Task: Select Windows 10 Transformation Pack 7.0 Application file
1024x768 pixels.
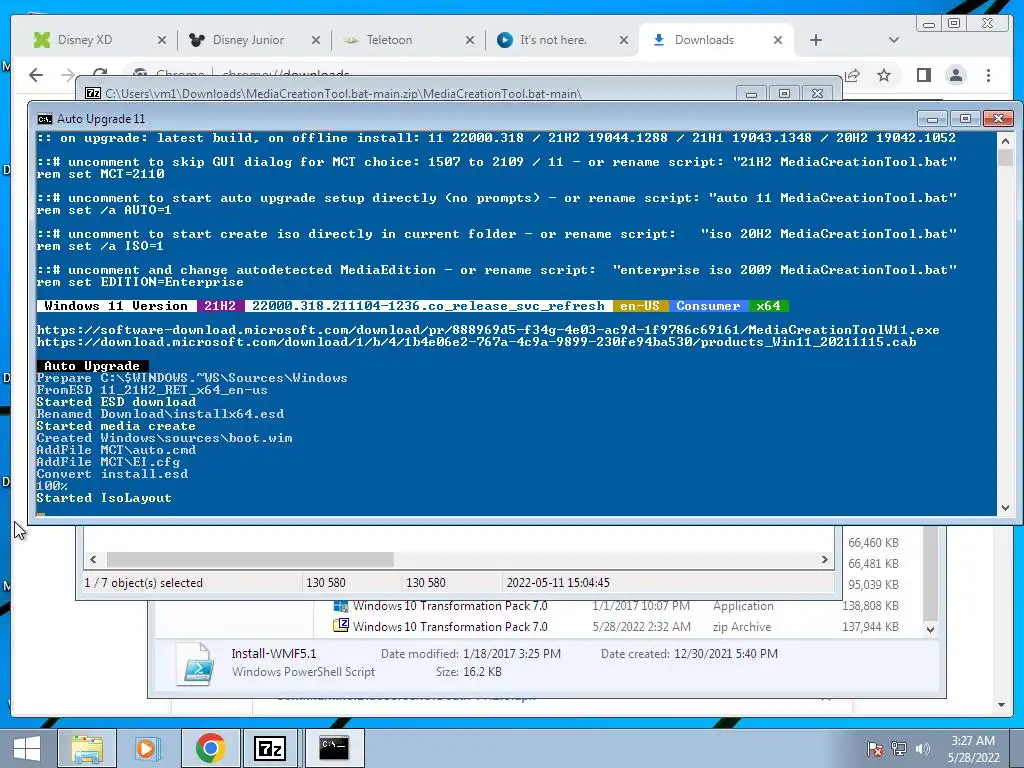Action: (x=451, y=605)
